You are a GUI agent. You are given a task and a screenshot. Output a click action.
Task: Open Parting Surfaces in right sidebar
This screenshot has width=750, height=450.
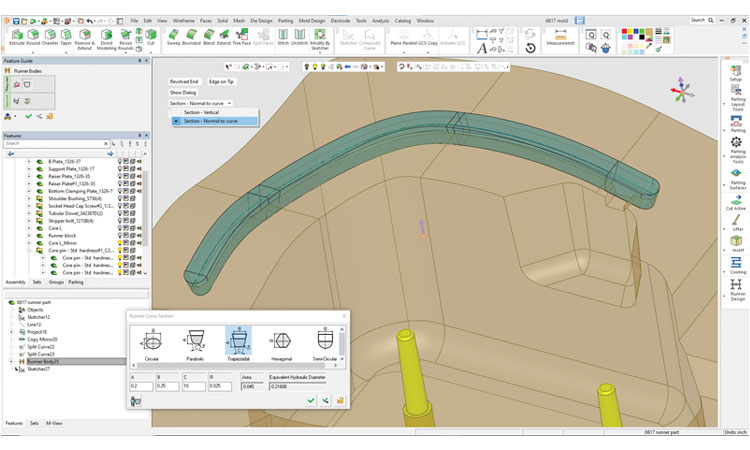pyautogui.click(x=737, y=179)
